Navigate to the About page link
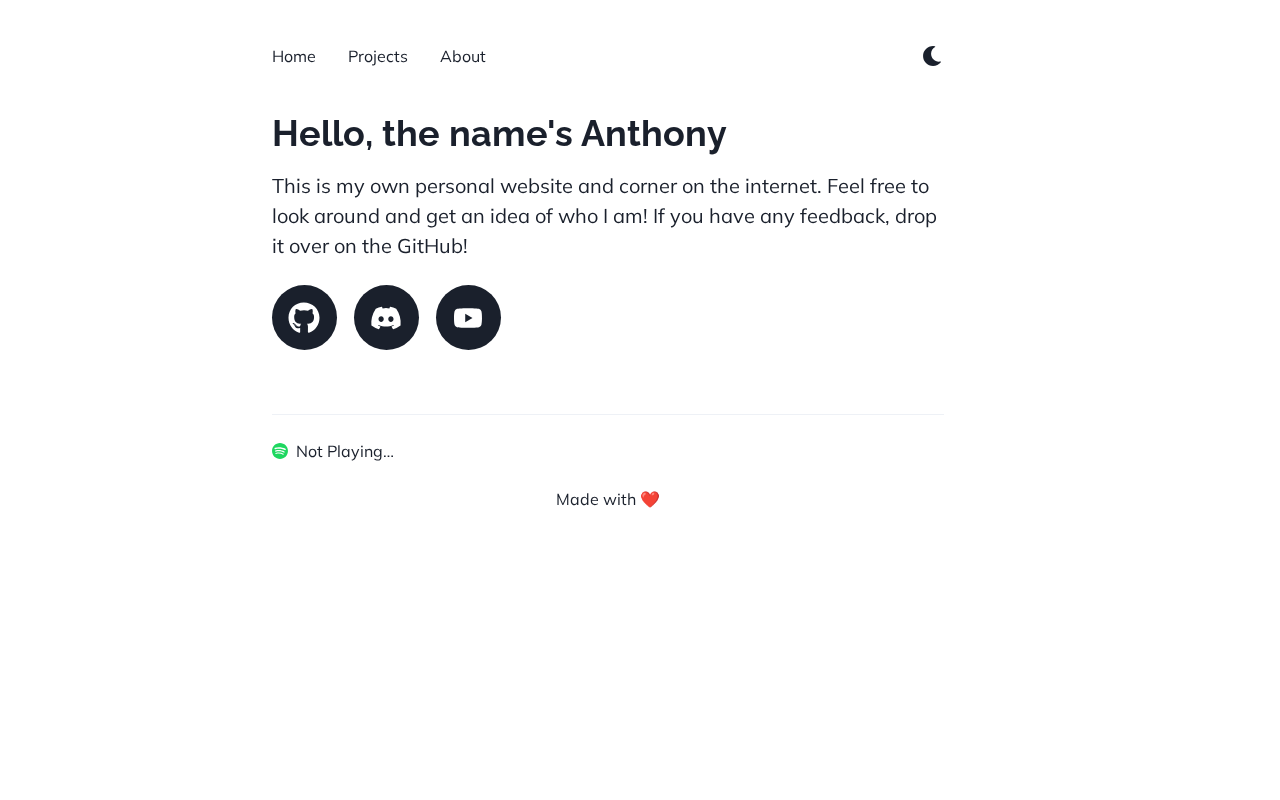This screenshot has height=800, width=1280. pyautogui.click(x=463, y=56)
